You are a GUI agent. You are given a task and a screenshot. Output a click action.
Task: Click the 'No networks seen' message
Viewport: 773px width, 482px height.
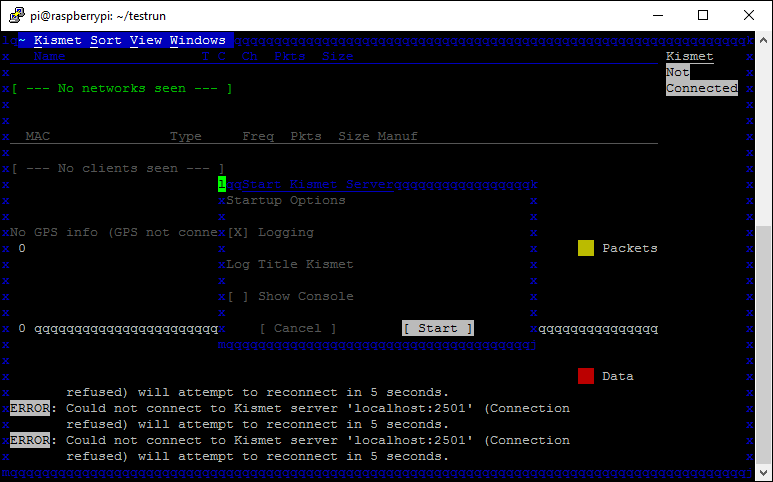[x=122, y=88]
